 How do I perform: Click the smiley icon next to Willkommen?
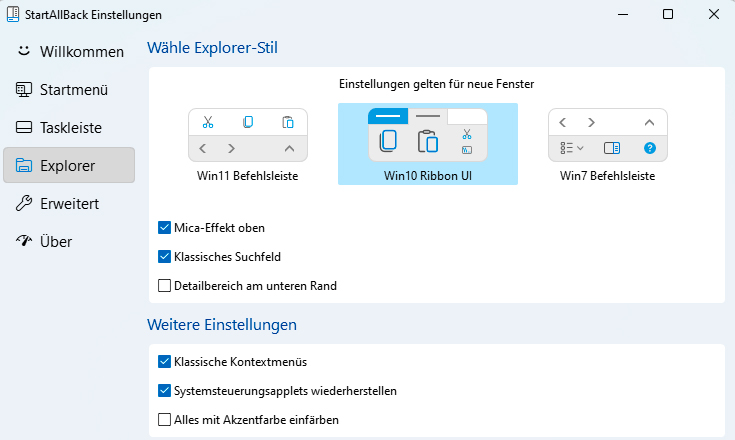tap(24, 51)
